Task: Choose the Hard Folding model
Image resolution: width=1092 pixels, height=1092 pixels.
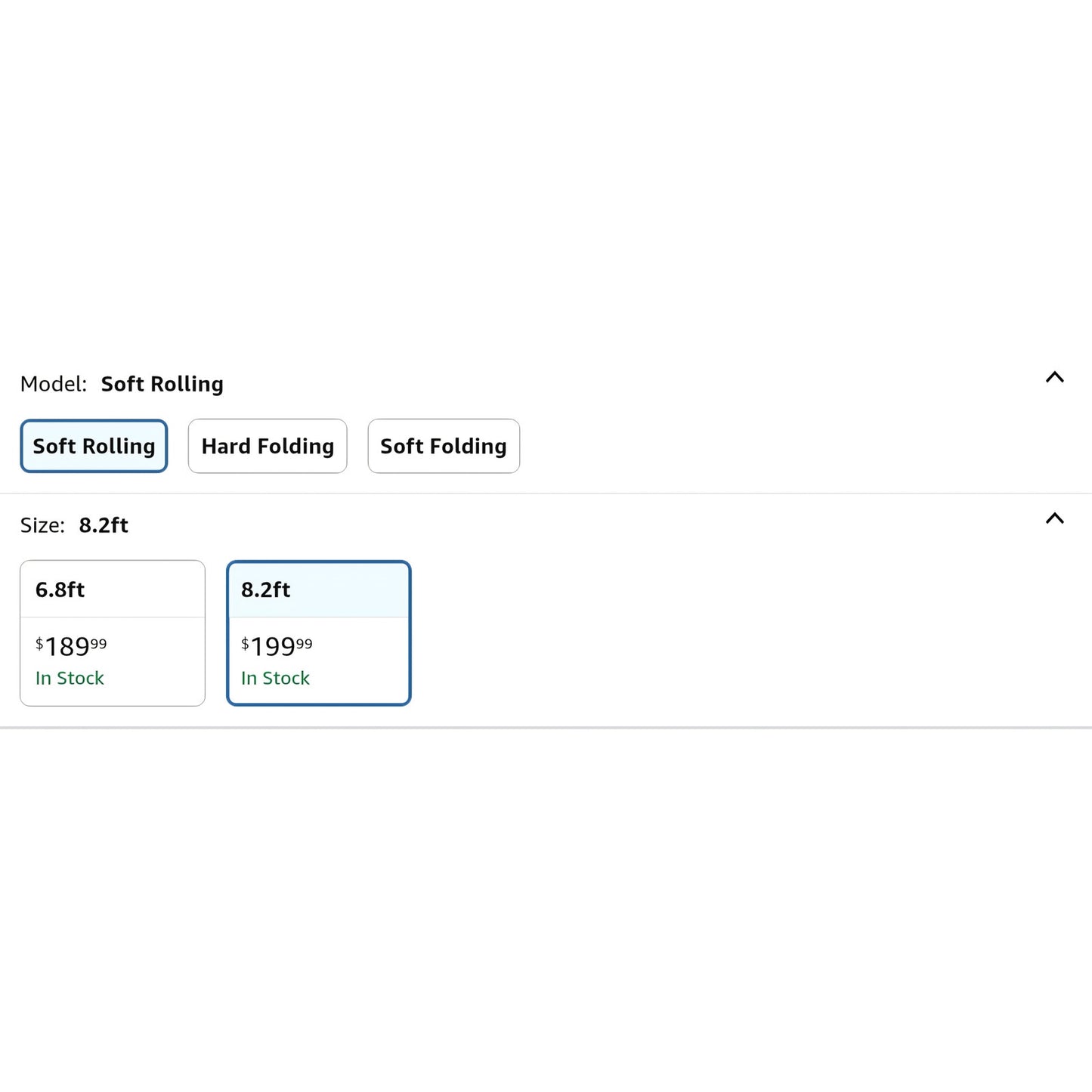Action: point(268,447)
